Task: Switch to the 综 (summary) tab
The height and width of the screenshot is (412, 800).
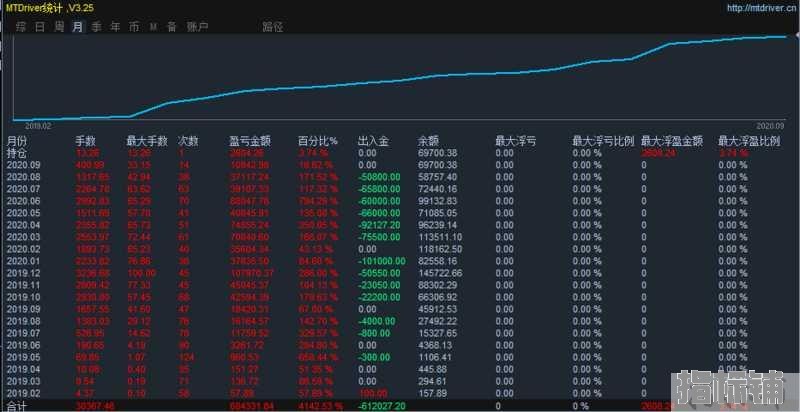Action: click(21, 26)
